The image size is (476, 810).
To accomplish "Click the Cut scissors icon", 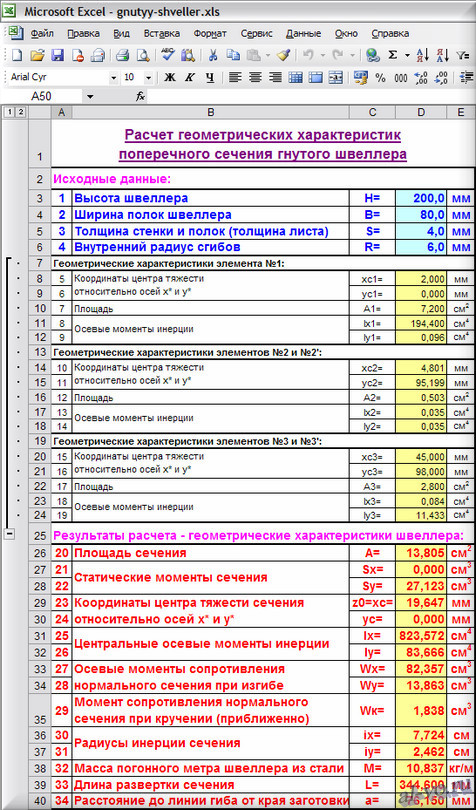I will pyautogui.click(x=213, y=55).
